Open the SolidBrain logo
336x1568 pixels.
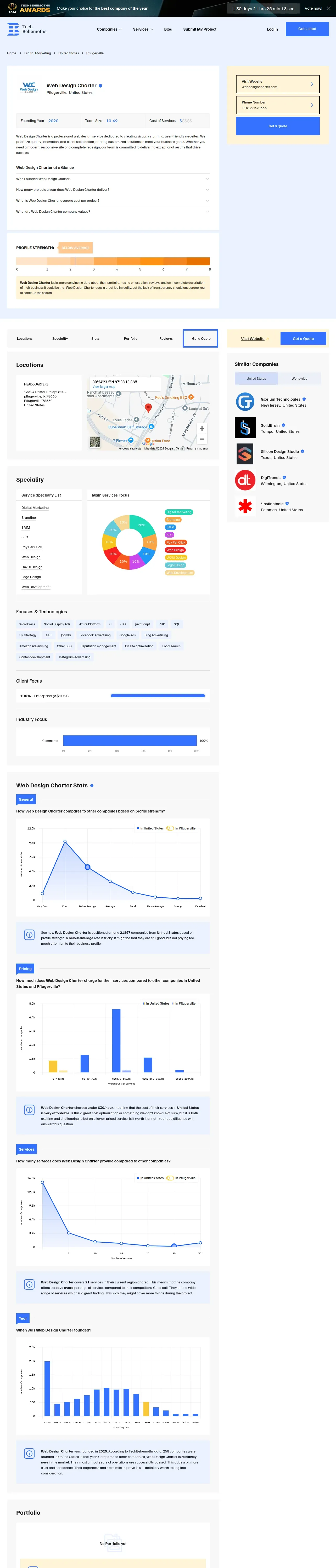click(245, 428)
